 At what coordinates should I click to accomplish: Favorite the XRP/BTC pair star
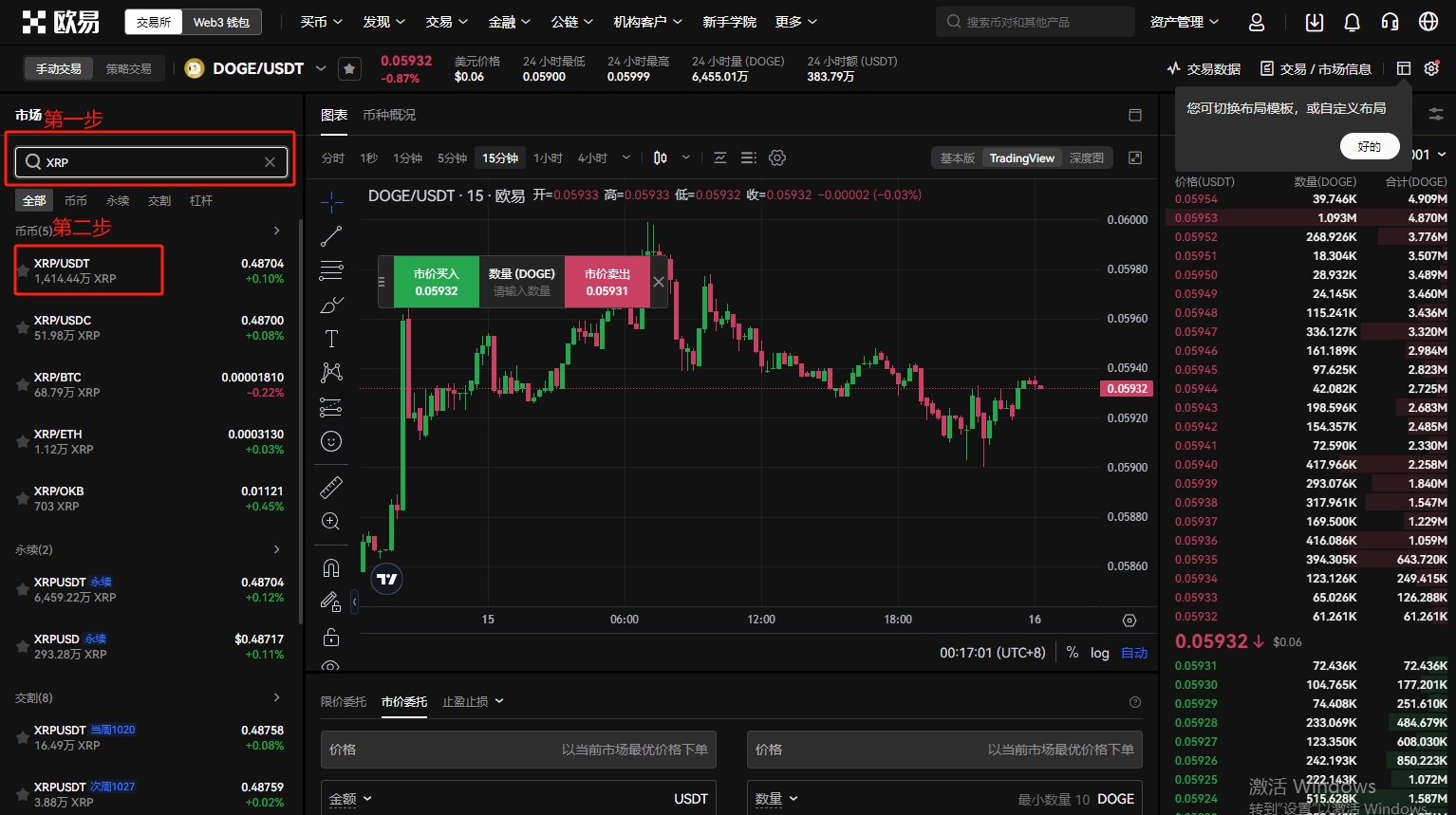pyautogui.click(x=22, y=384)
